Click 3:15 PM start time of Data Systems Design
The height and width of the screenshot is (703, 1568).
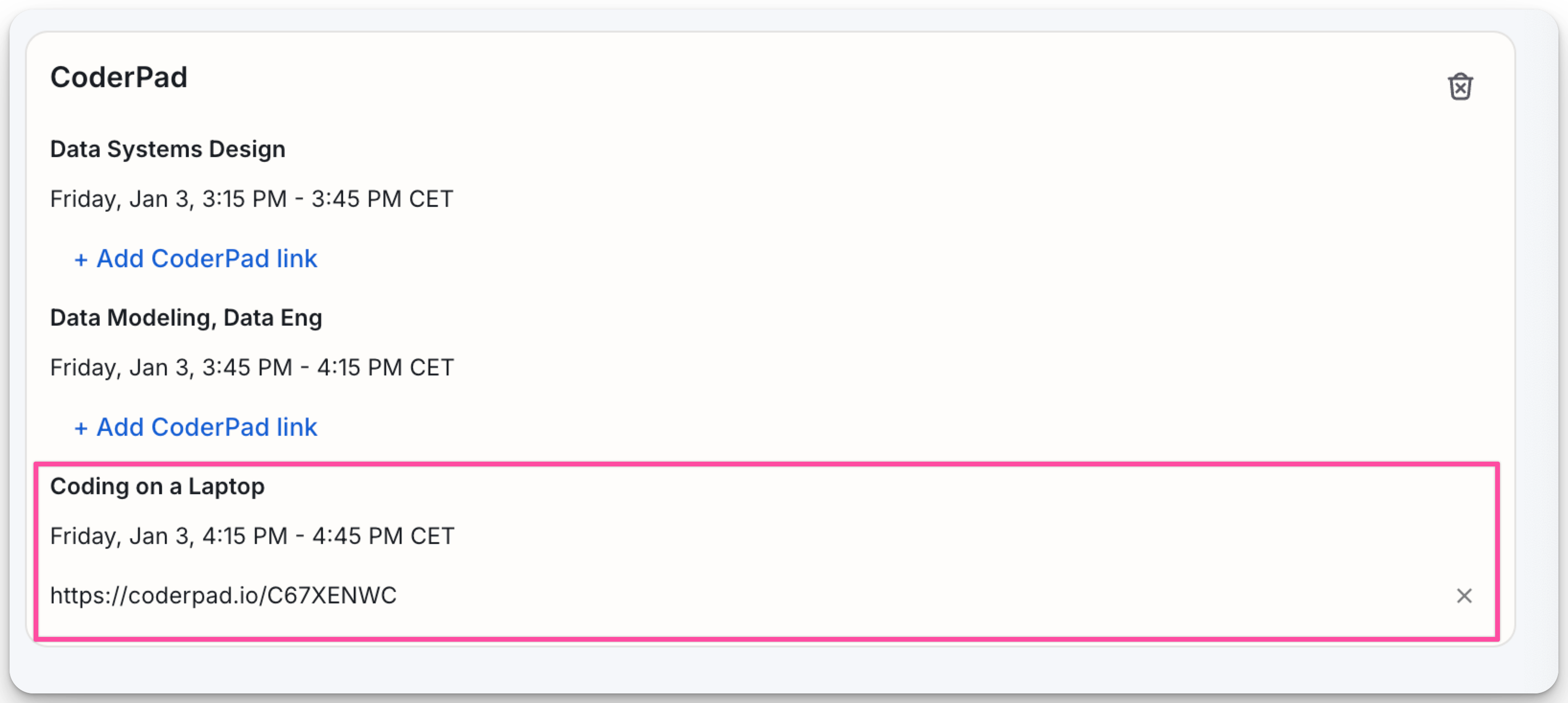pyautogui.click(x=244, y=199)
